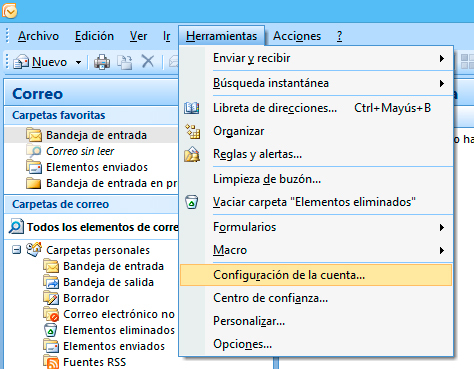This screenshot has height=369, width=474.
Task: Click the Correo electrónico no deseado junk icon
Action: click(x=51, y=314)
